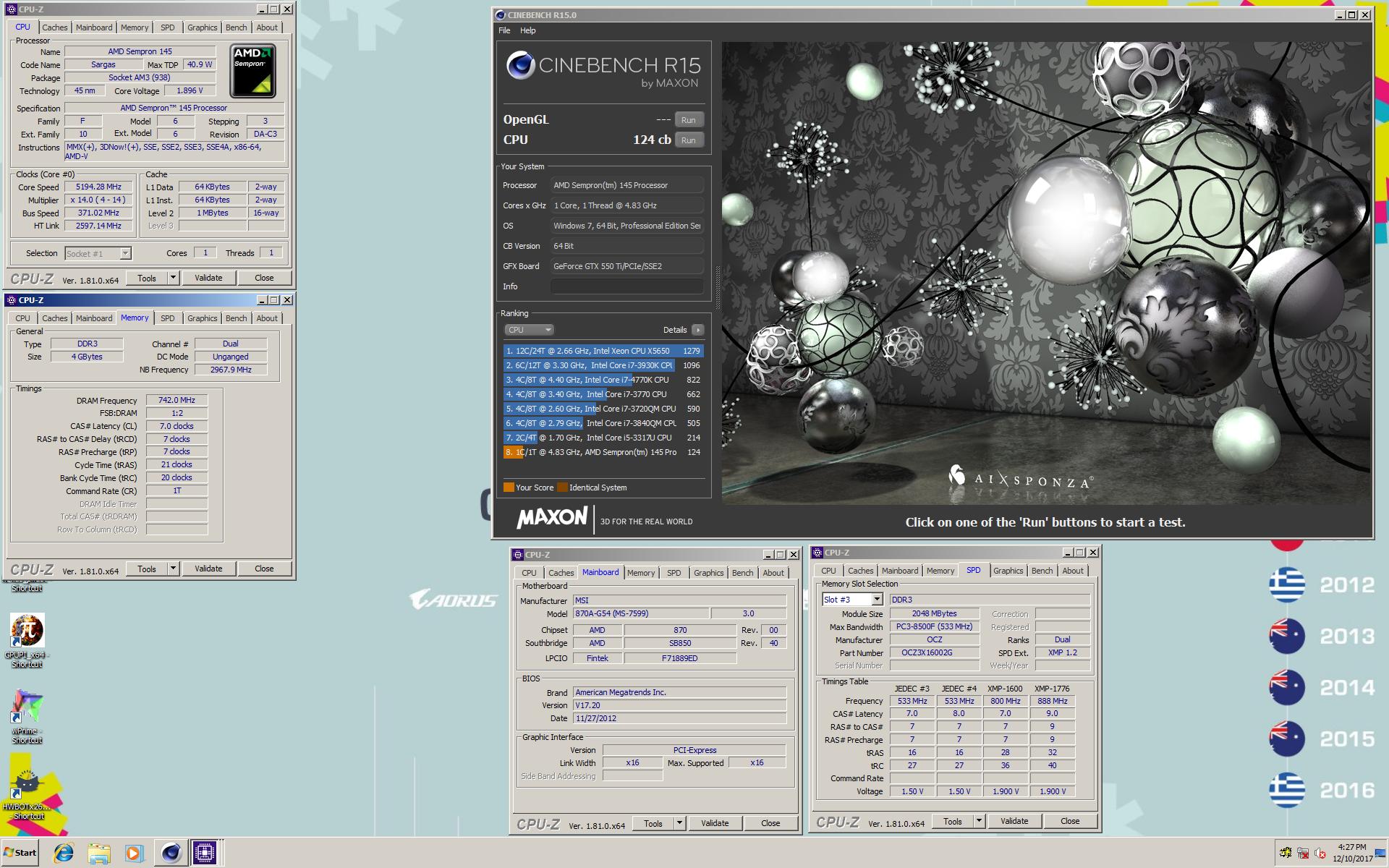Image resolution: width=1389 pixels, height=868 pixels.
Task: Open the Socket #1 selection dropdown
Action: (98, 254)
